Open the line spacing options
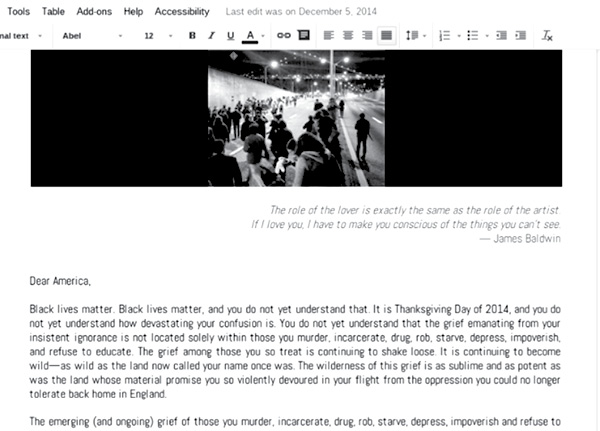 coord(412,36)
